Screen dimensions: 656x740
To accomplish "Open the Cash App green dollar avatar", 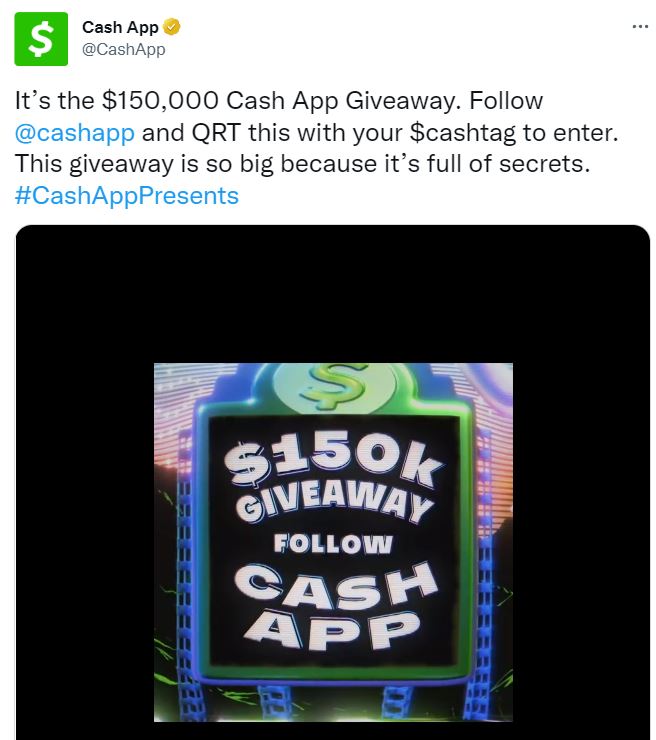I will [x=41, y=39].
